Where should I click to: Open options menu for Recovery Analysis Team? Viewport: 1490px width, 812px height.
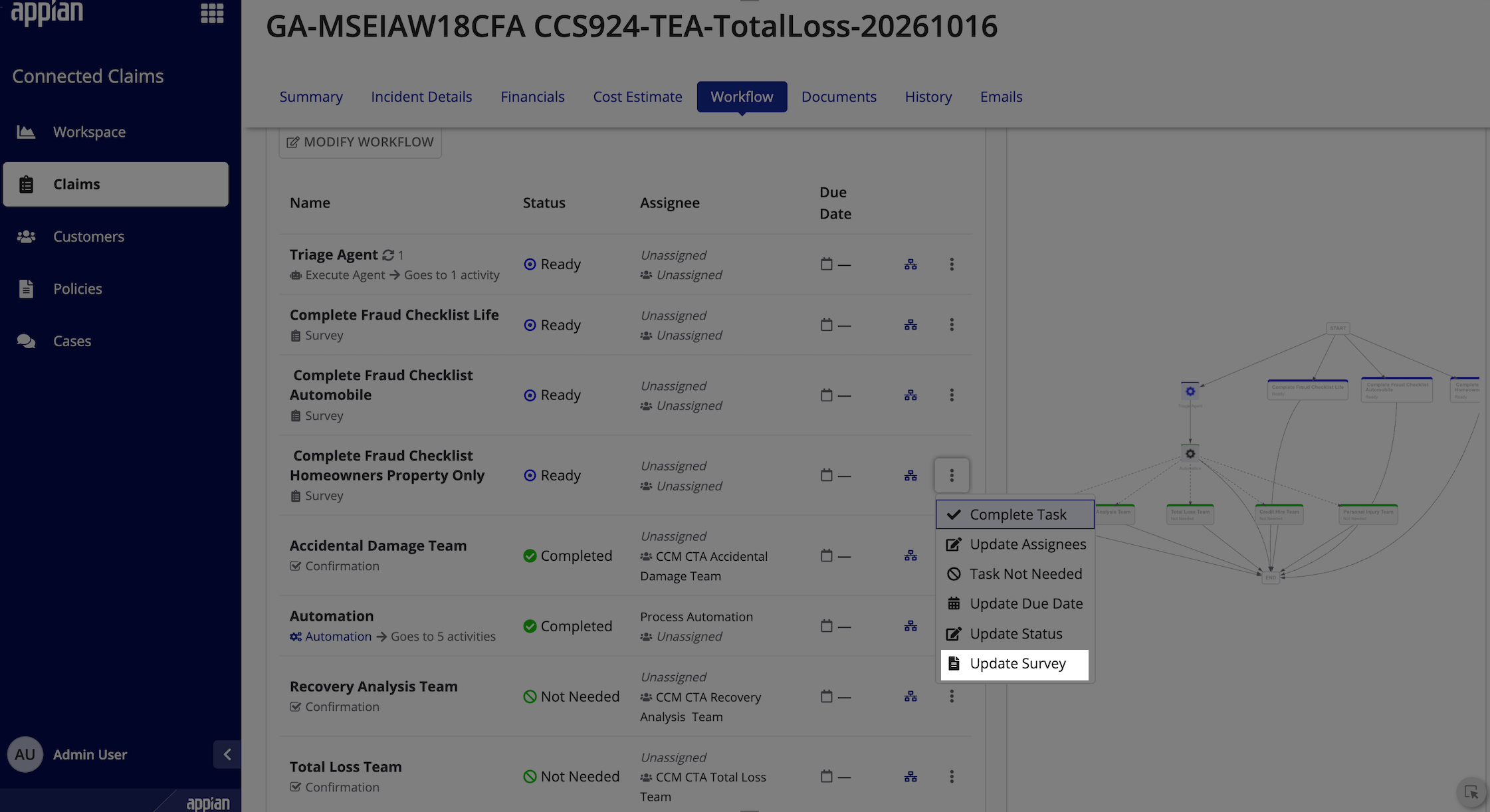(952, 696)
